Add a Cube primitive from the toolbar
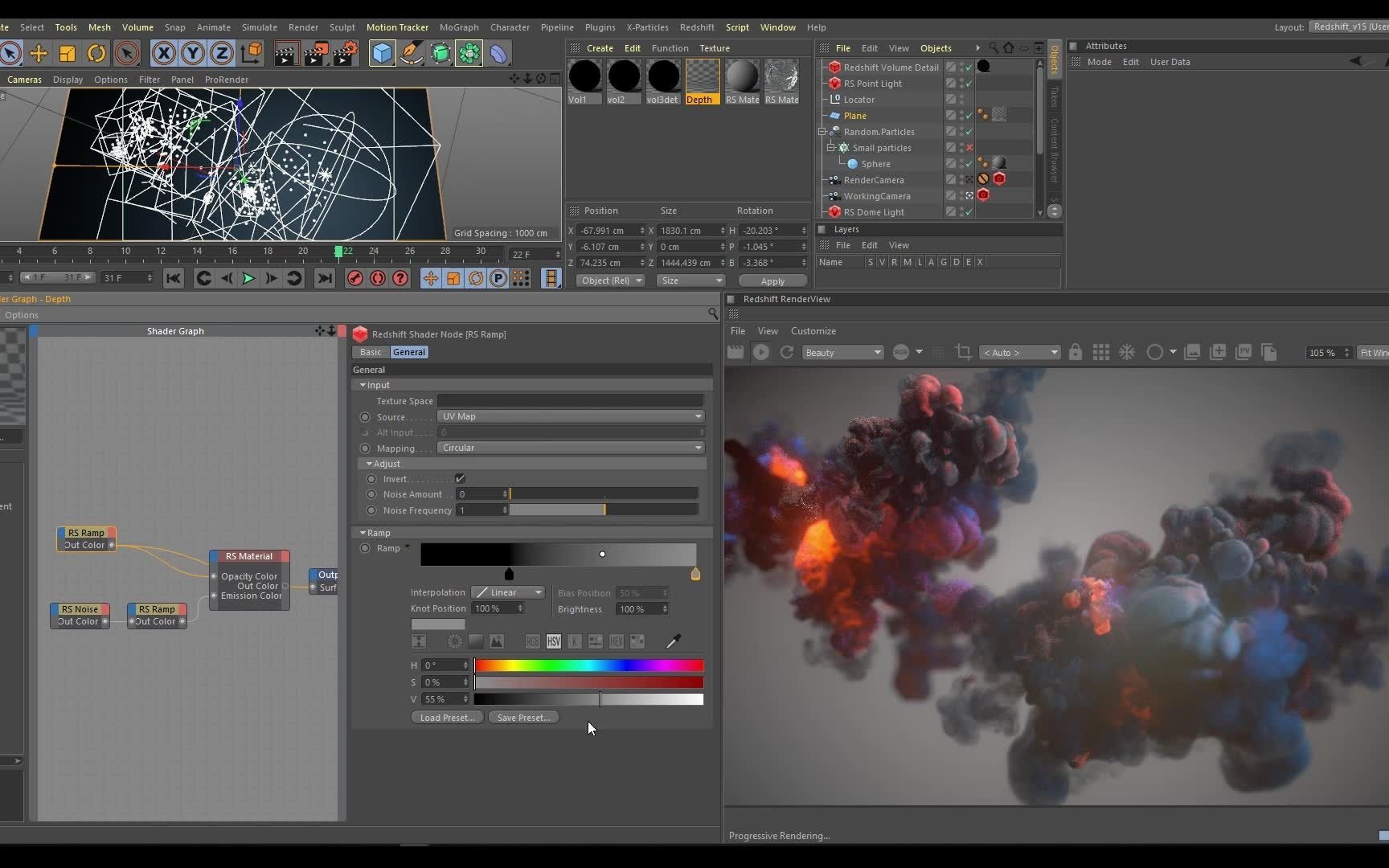Screen dimensions: 1389x868 pos(382,53)
